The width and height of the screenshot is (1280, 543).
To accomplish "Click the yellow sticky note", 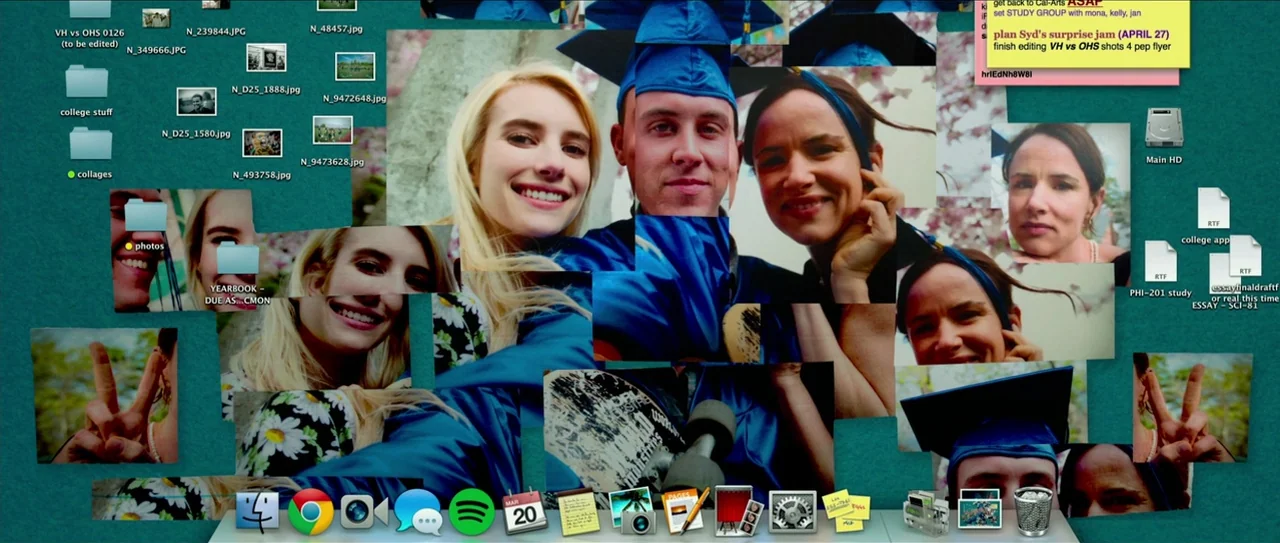I will pyautogui.click(x=1088, y=33).
